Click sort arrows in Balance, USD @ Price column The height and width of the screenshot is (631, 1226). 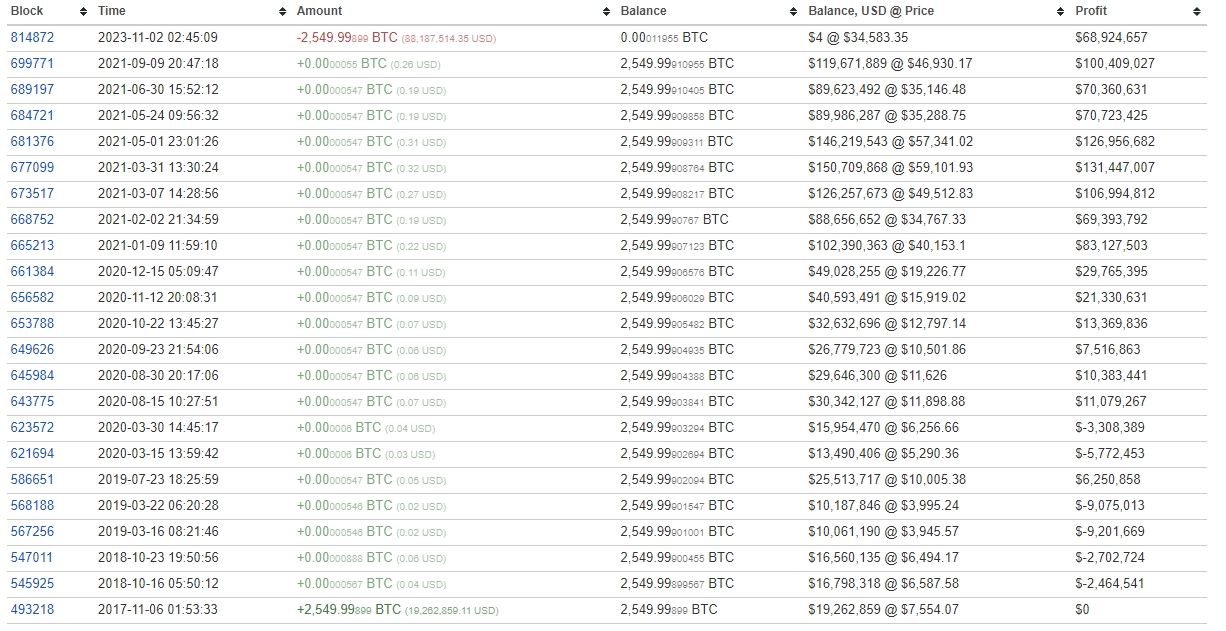1060,11
